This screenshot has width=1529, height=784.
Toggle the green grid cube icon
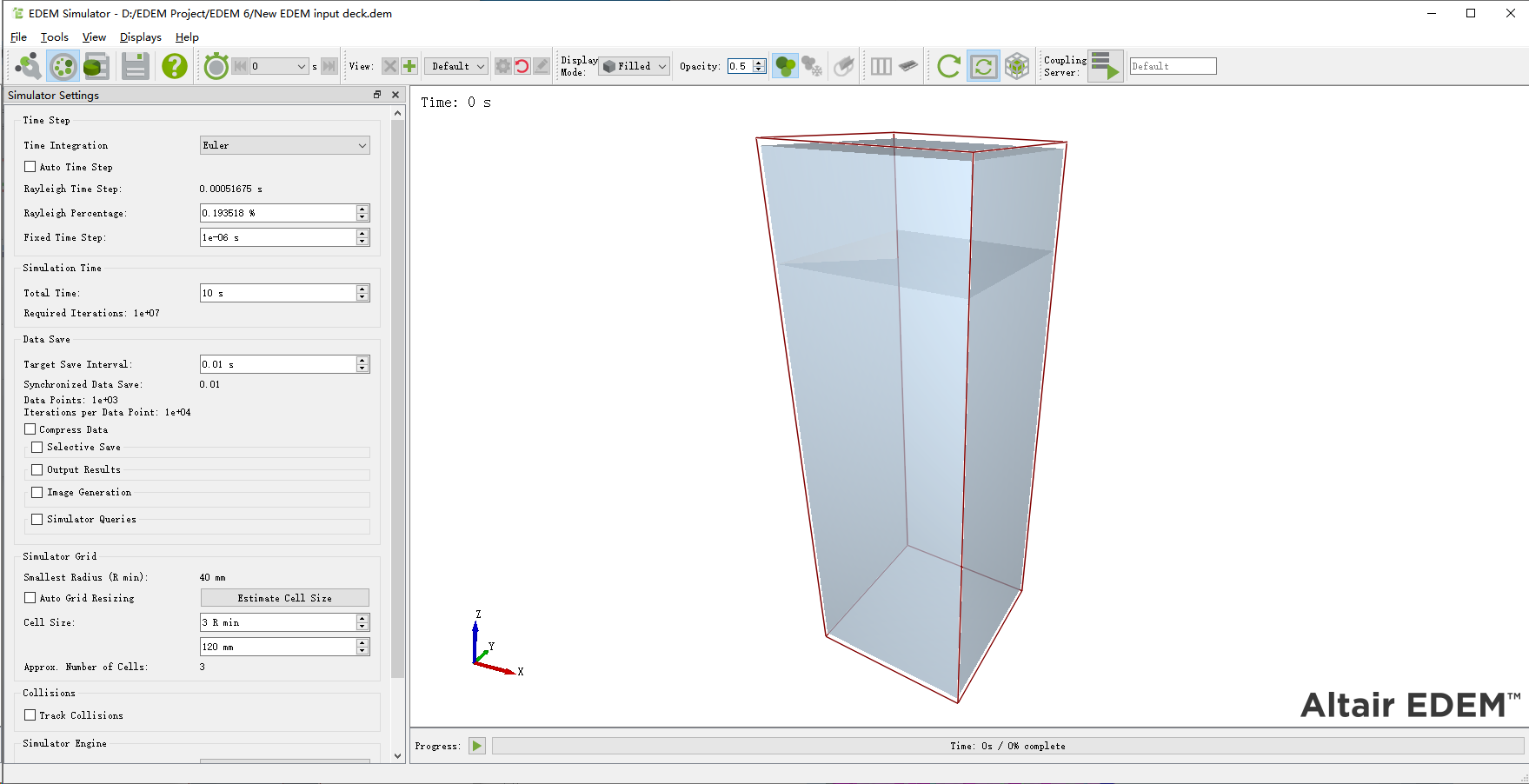[x=1017, y=66]
